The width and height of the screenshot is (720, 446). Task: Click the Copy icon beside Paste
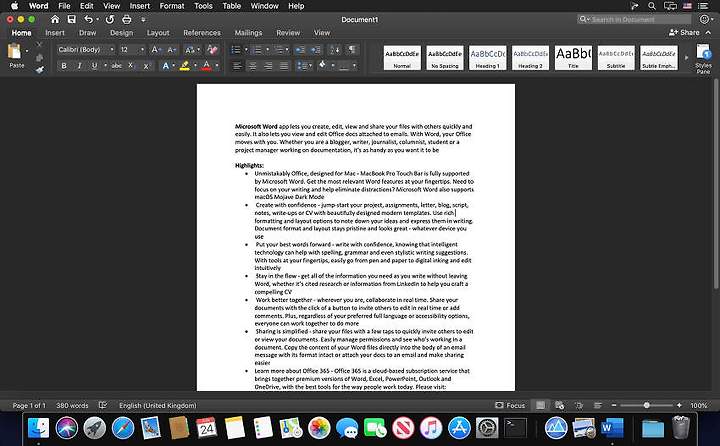[39, 57]
